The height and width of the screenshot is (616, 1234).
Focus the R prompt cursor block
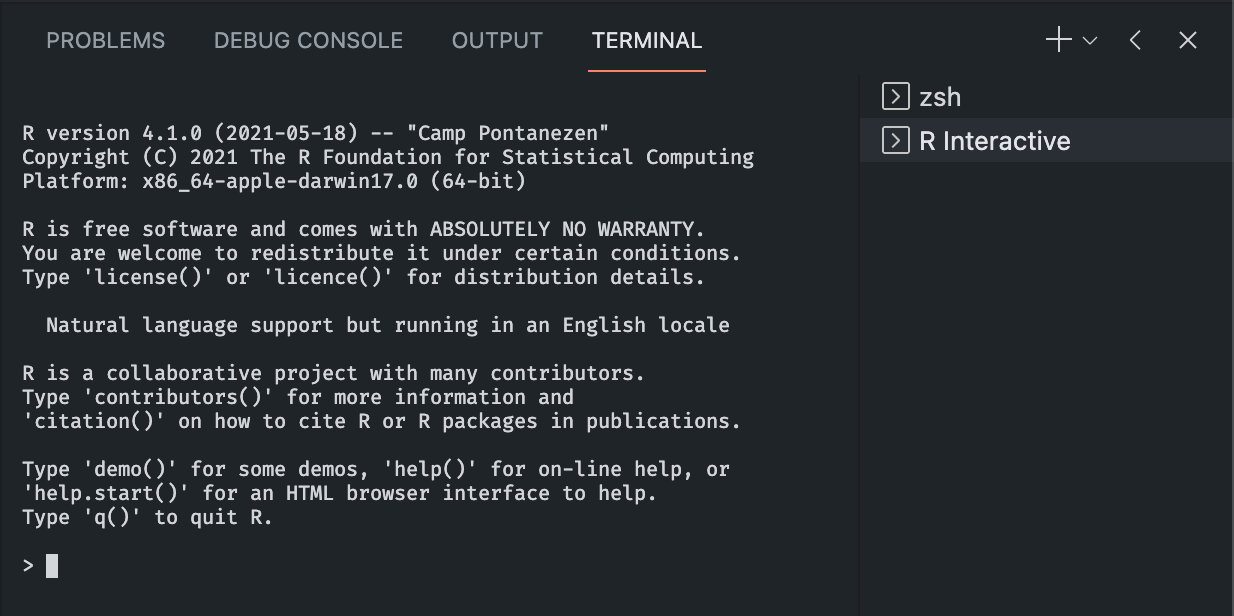[52, 566]
